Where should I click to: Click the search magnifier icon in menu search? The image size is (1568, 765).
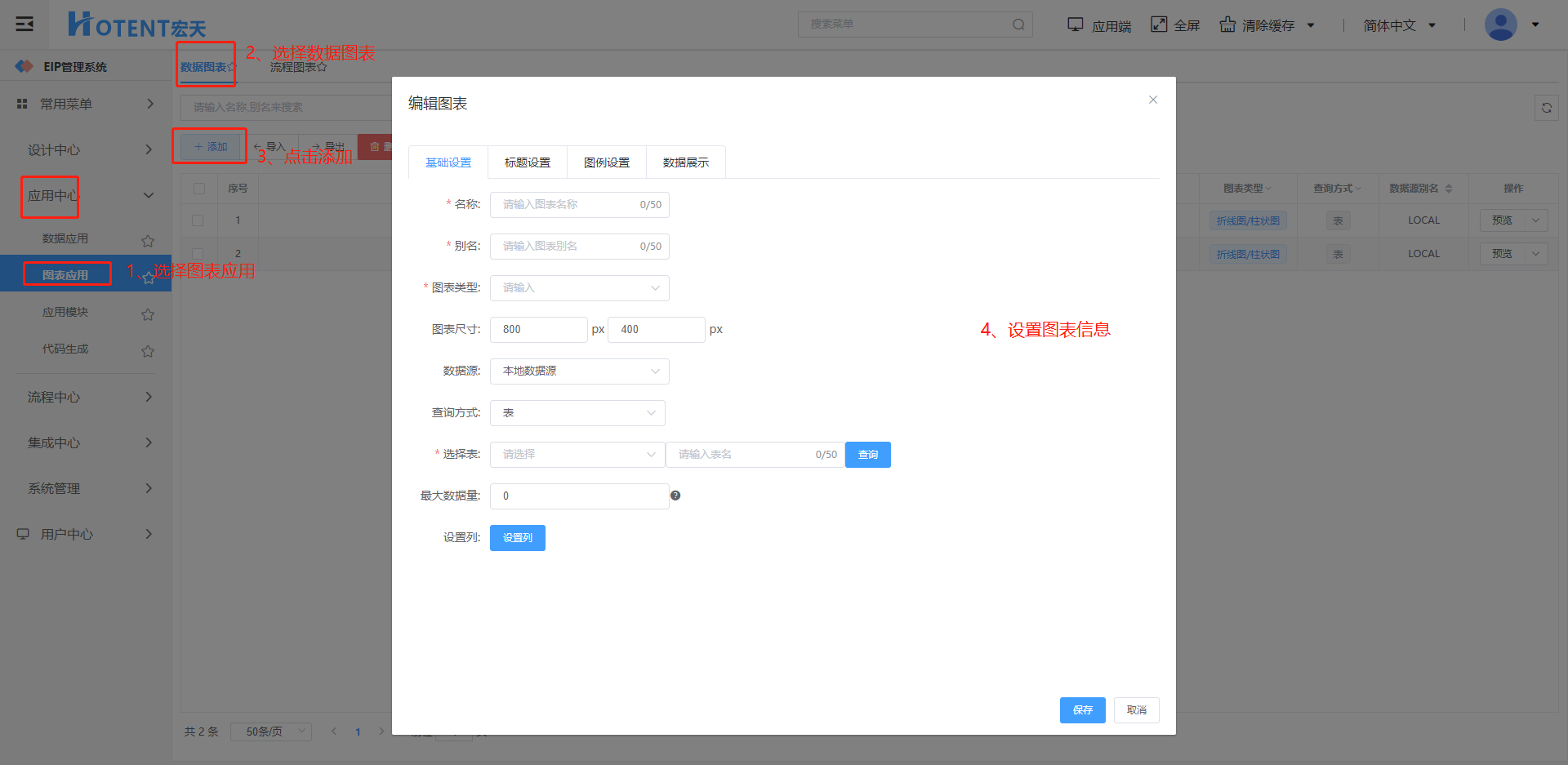coord(1018,24)
